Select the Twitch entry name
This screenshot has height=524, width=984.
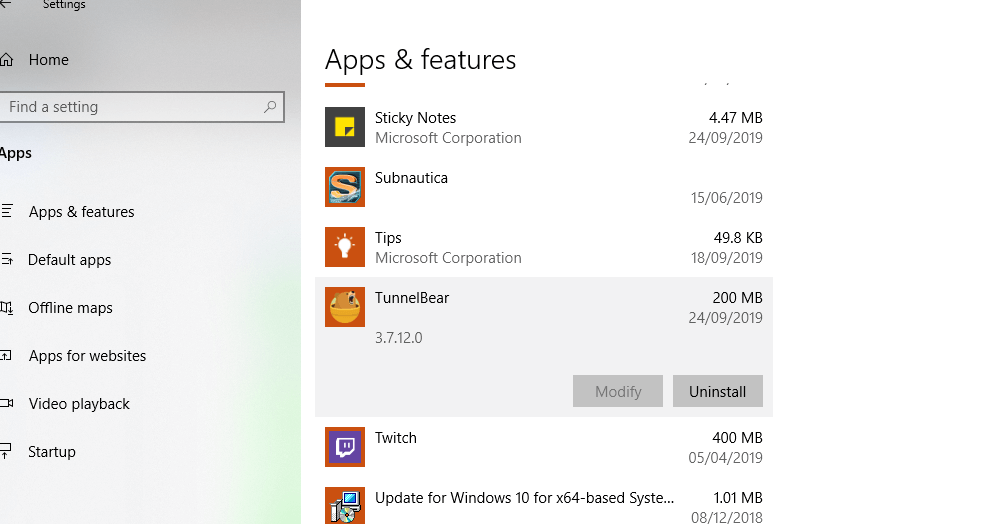[395, 438]
